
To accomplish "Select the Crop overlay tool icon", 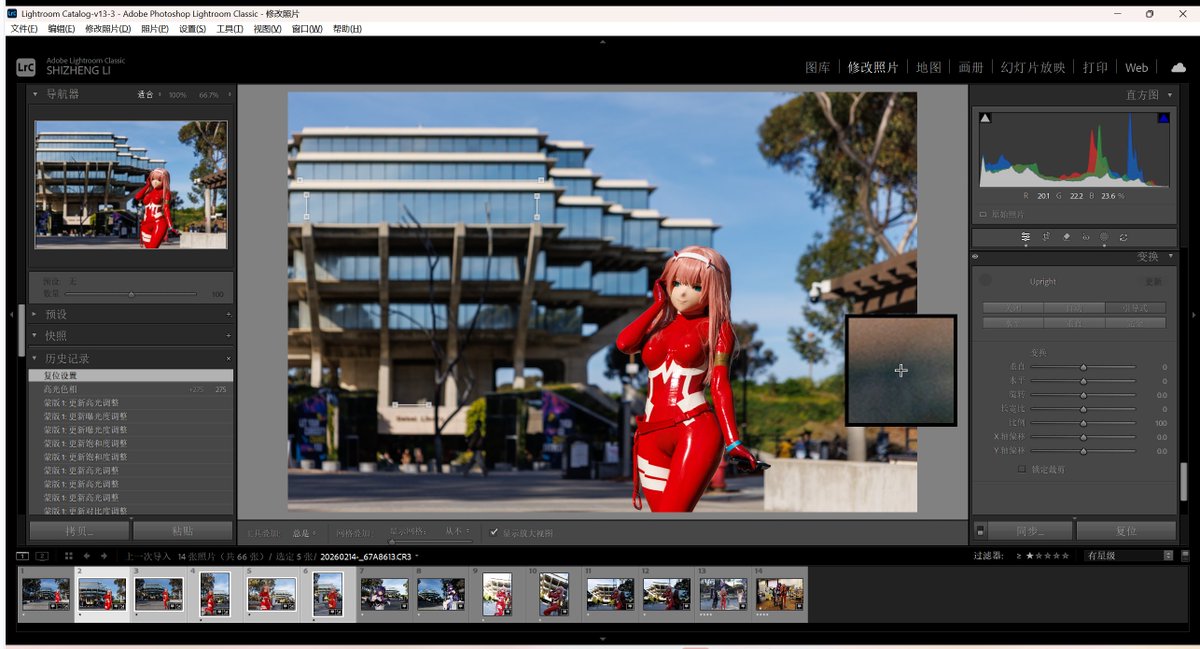I will point(1046,237).
